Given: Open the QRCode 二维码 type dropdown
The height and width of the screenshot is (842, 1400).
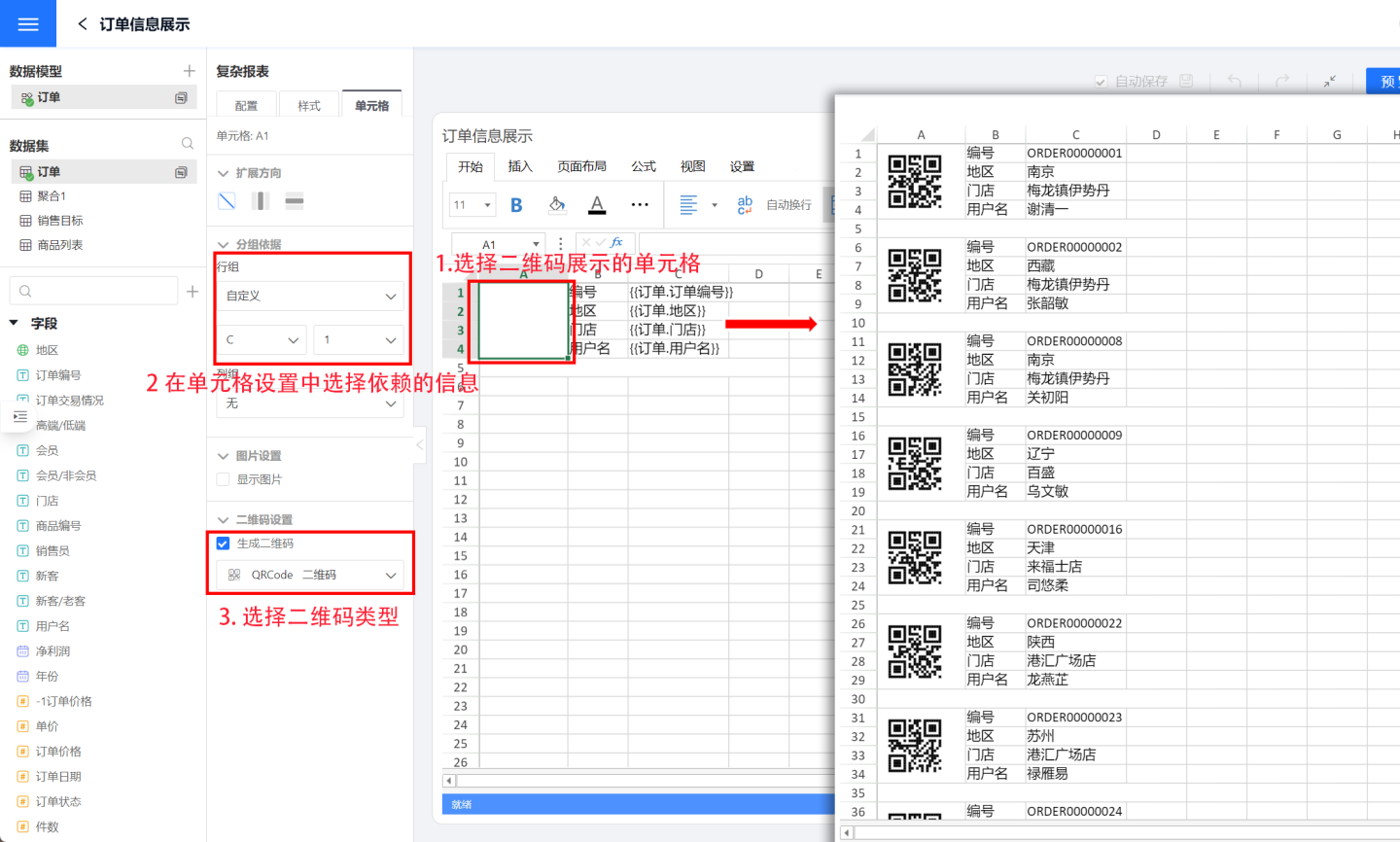Looking at the screenshot, I should coord(310,575).
